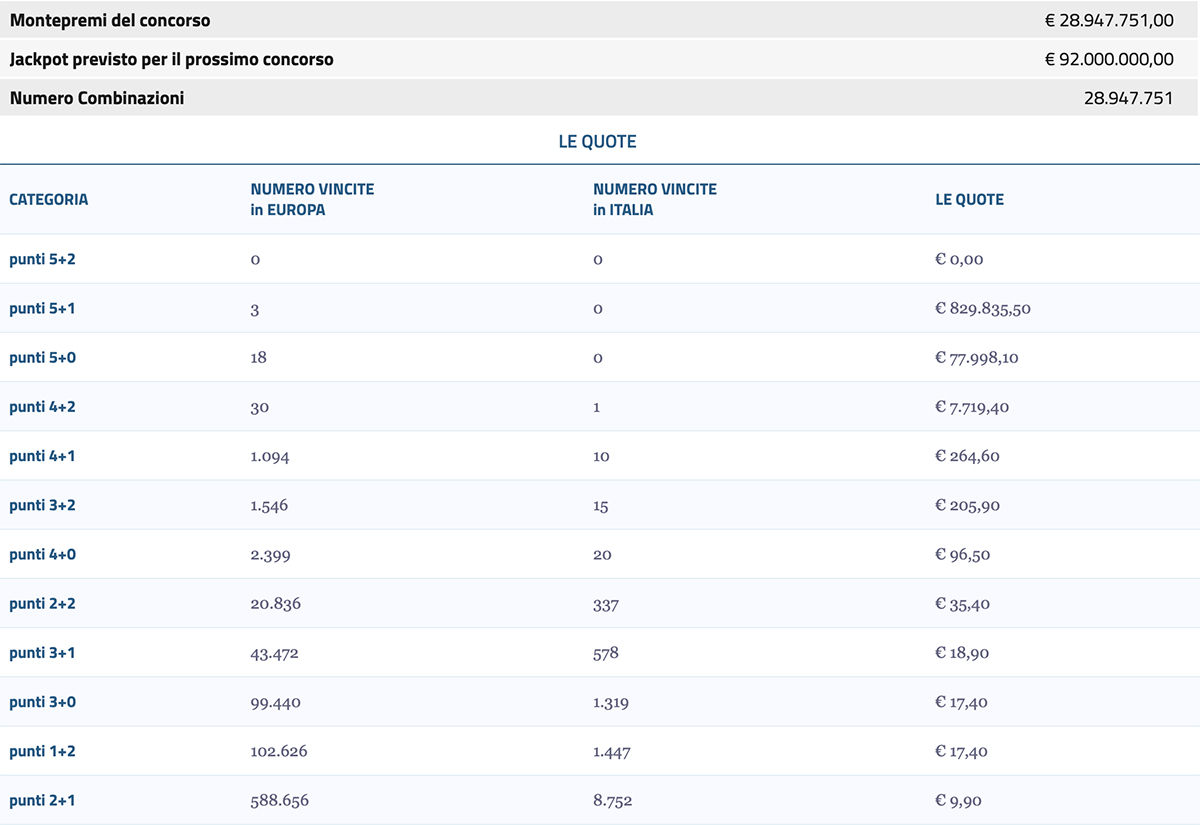Click the NUMERO VINCITE in EUROPA column header

coord(311,198)
